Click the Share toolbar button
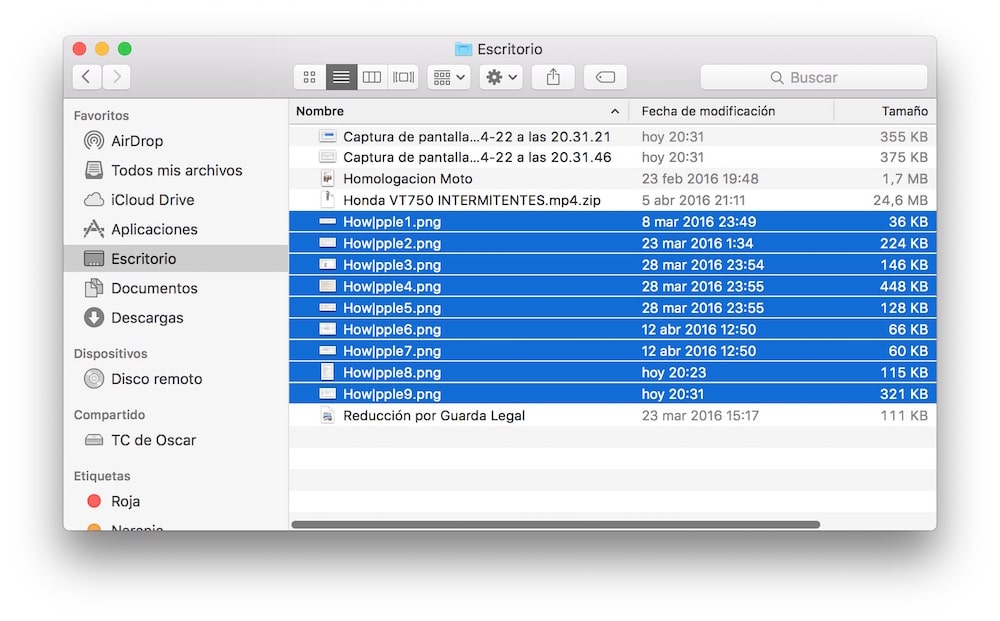This screenshot has width=1000, height=621. point(553,77)
